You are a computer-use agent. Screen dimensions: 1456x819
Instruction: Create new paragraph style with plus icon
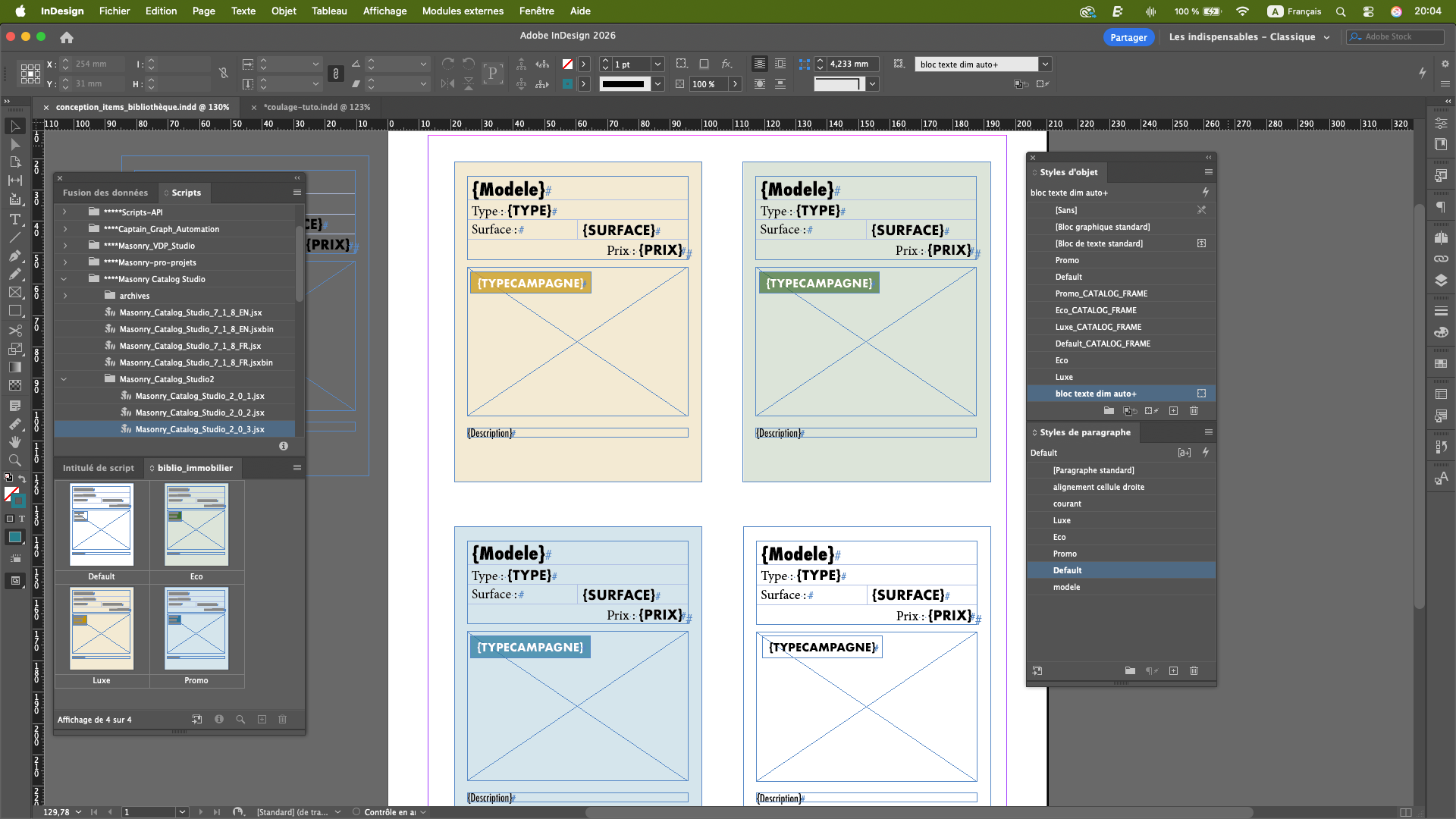point(1173,670)
